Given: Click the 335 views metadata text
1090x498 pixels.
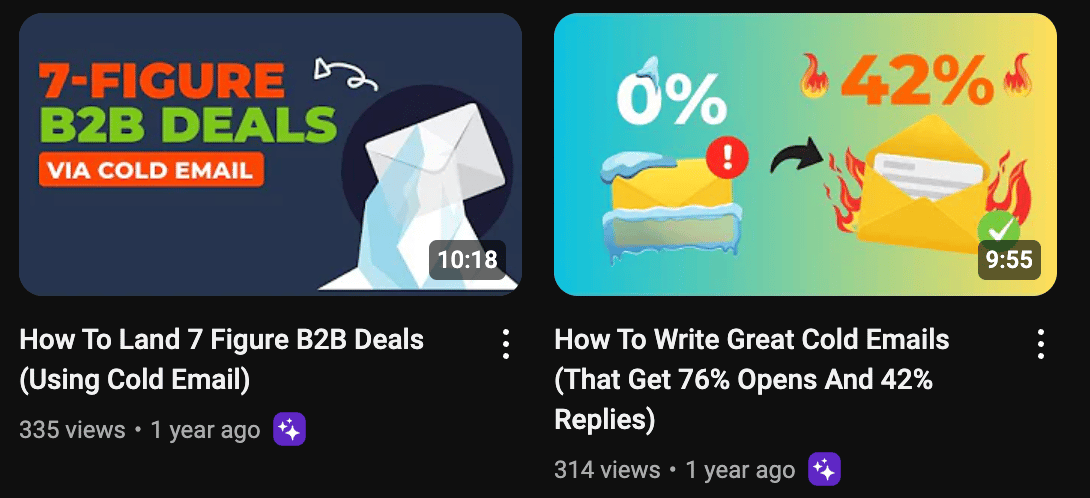Looking at the screenshot, I should [x=72, y=431].
